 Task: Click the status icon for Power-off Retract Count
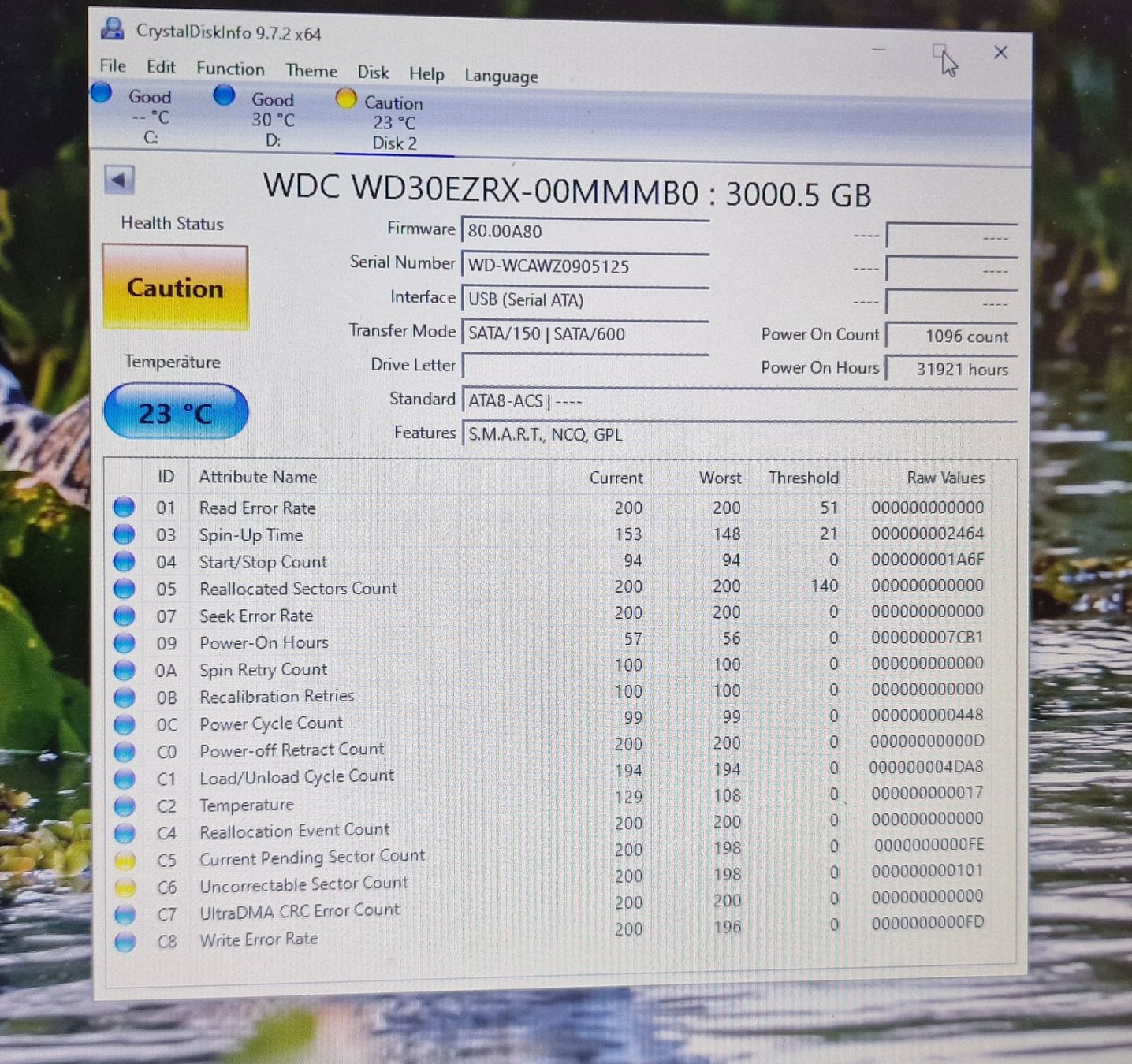125,751
